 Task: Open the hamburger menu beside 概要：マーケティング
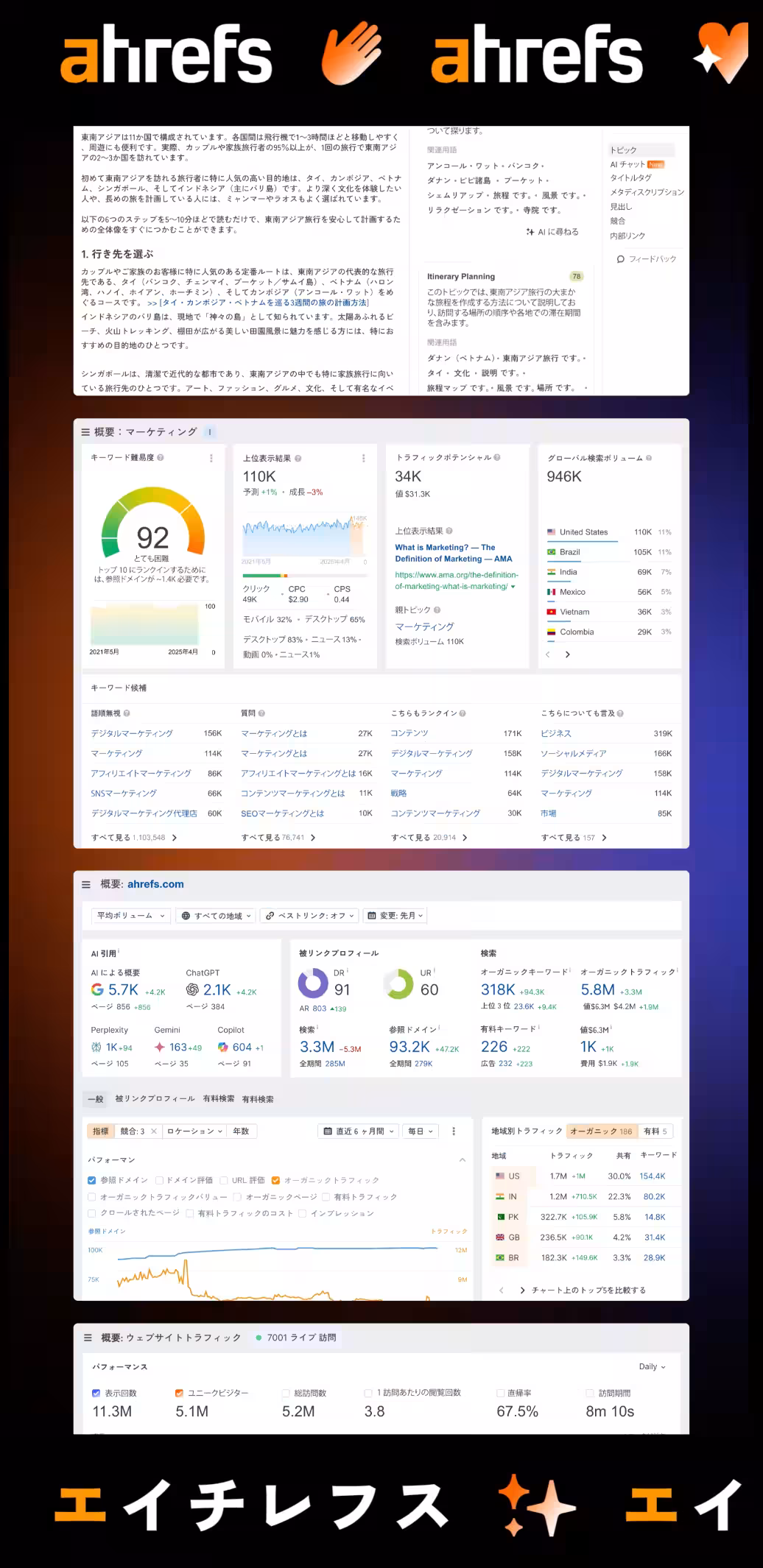[x=85, y=432]
